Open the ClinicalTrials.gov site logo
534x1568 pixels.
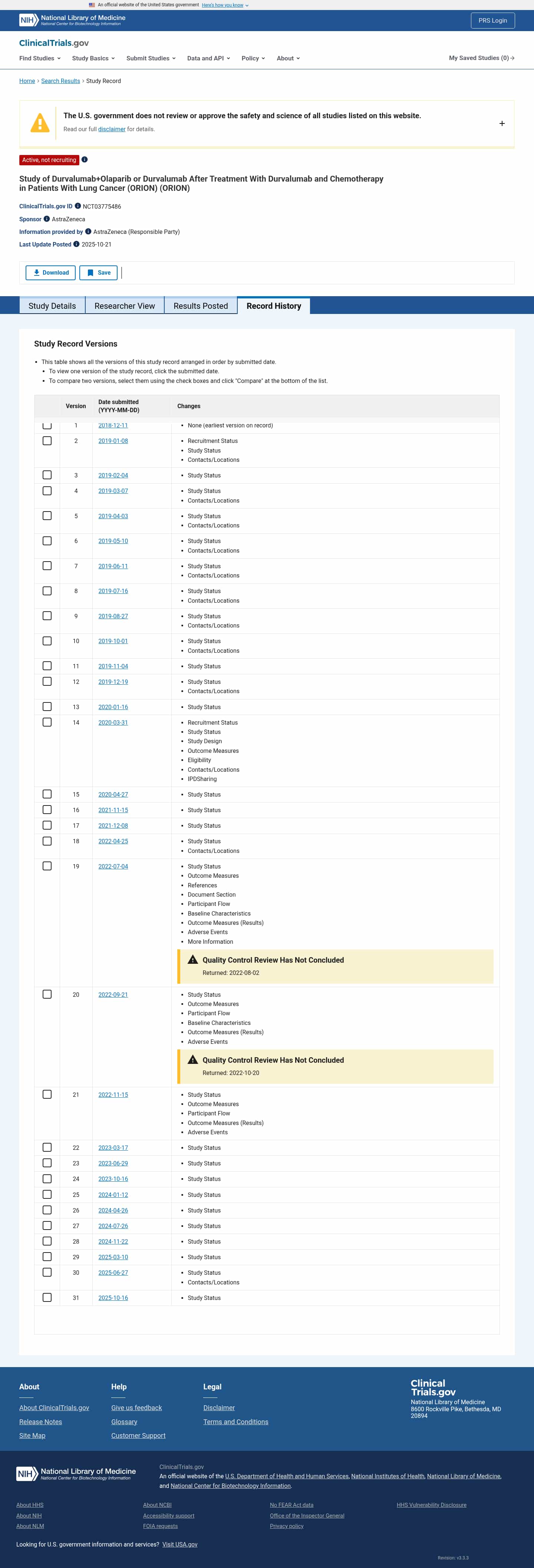[54, 43]
